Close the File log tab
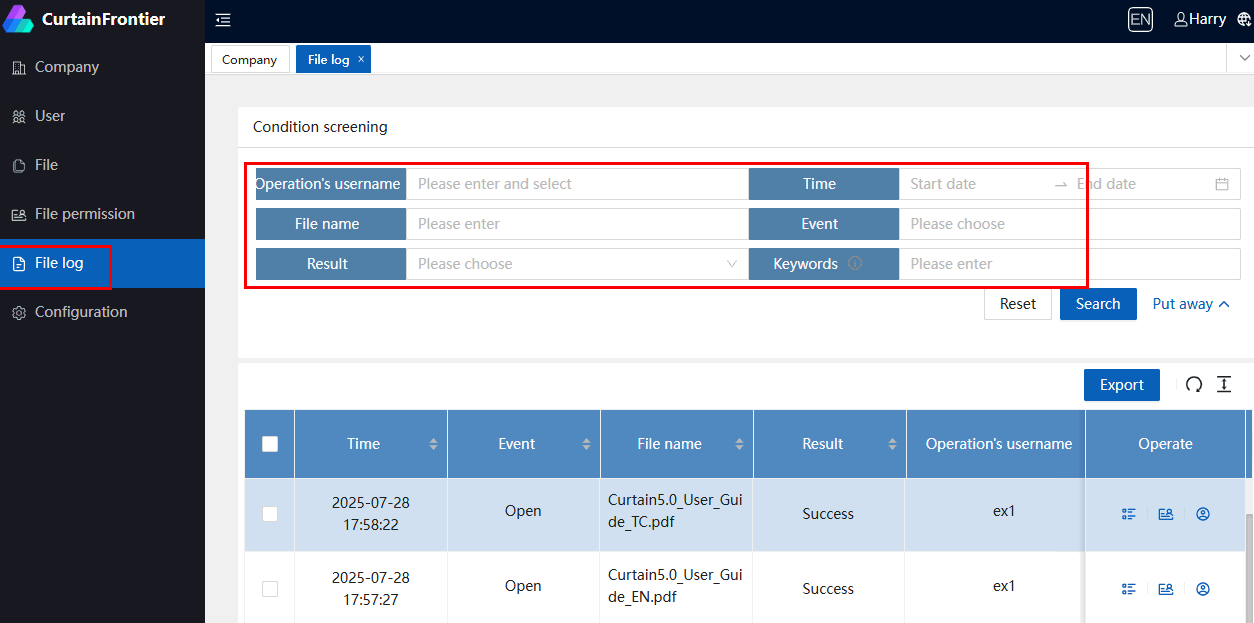Viewport: 1254px width, 623px height. tap(361, 59)
